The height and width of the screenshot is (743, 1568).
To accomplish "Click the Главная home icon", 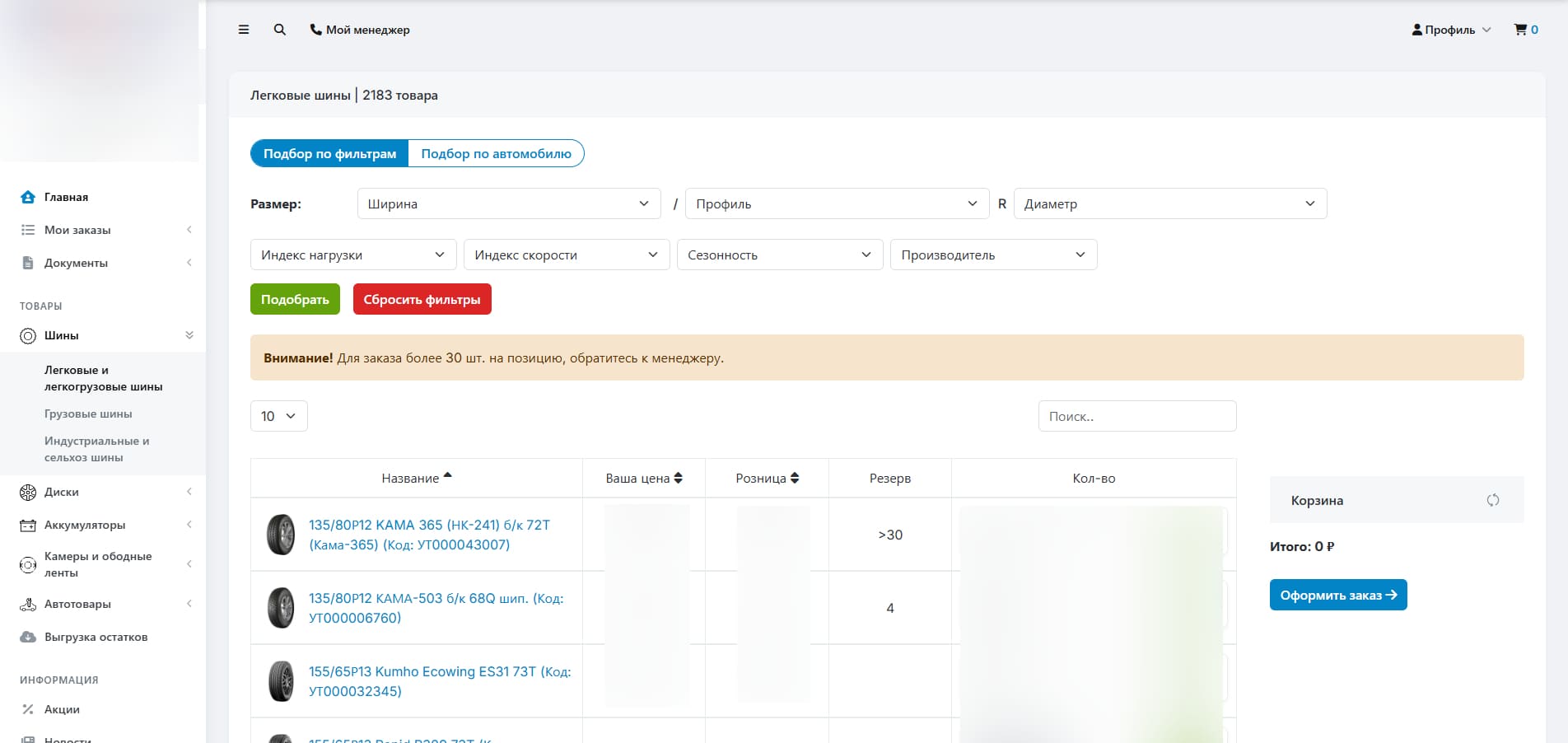I will click(28, 197).
